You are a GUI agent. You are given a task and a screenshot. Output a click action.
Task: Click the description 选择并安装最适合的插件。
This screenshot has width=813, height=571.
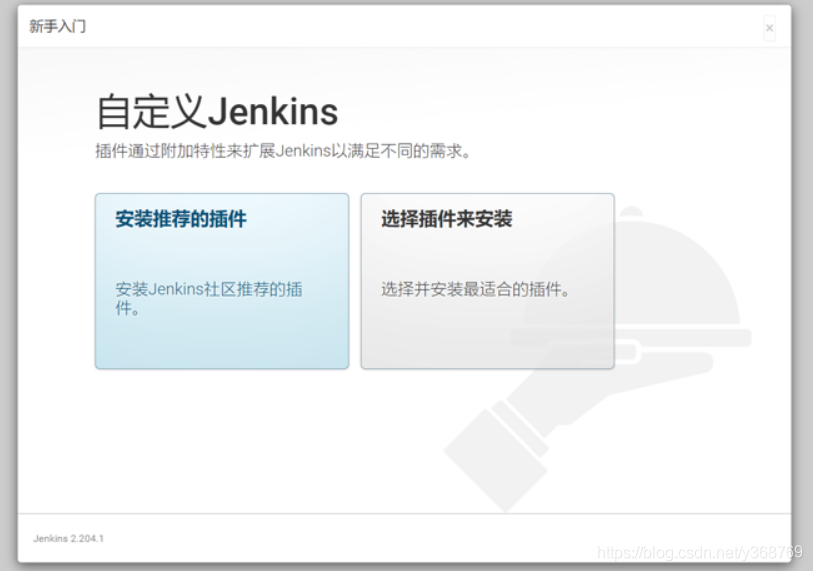tap(475, 289)
